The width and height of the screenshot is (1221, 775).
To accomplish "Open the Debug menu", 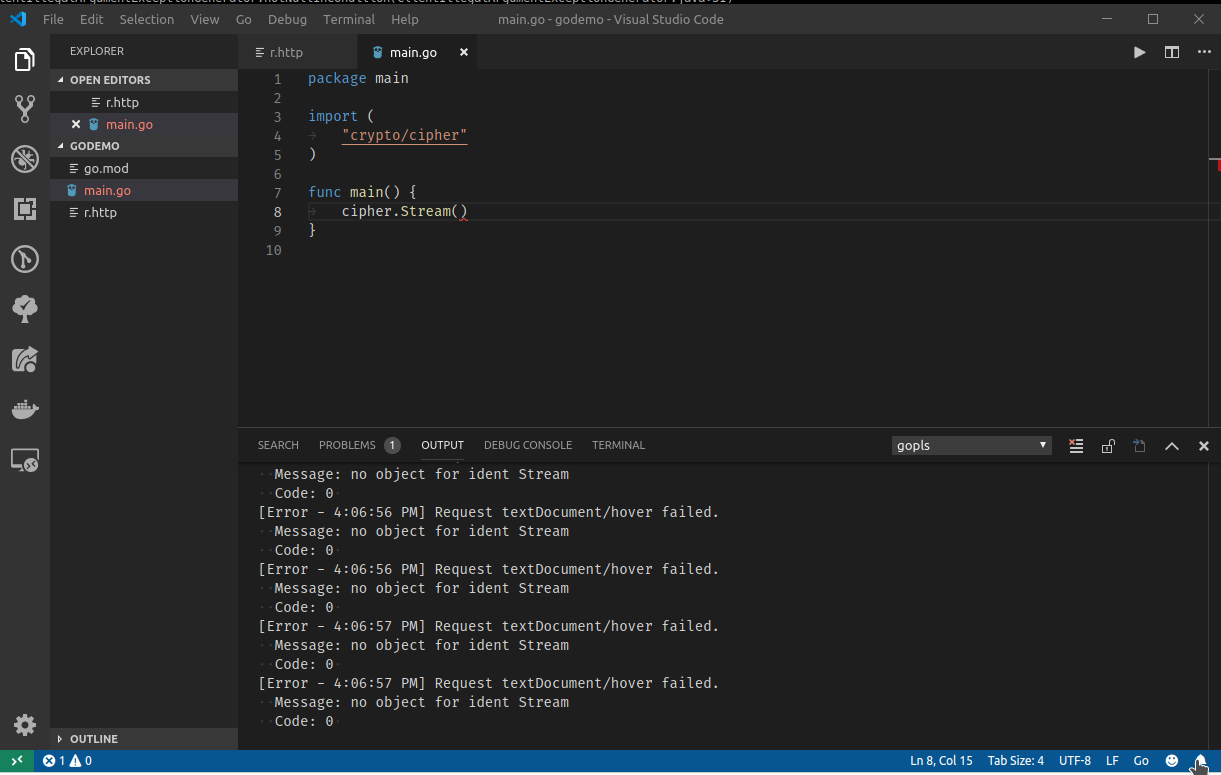I will pos(287,19).
